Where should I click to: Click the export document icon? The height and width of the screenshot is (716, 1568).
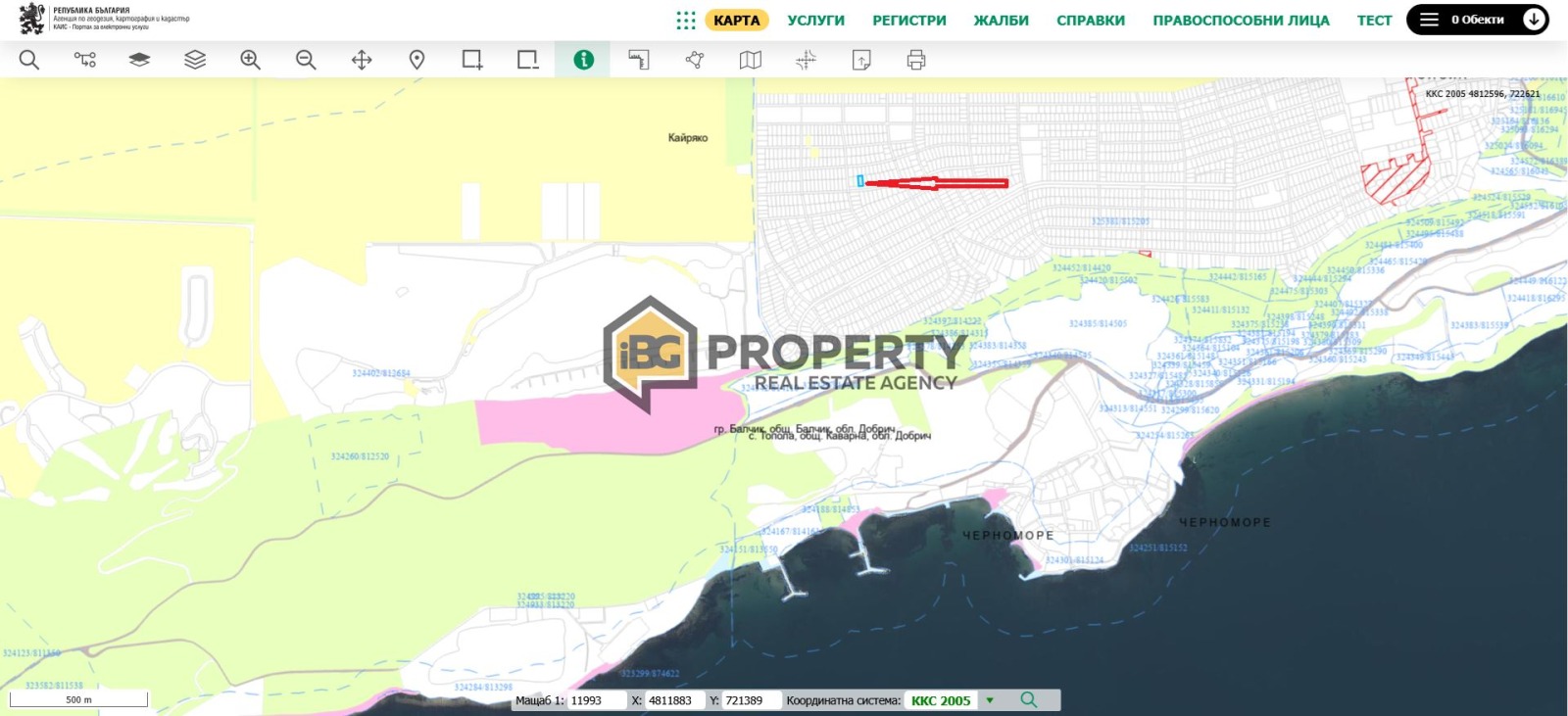pos(861,60)
